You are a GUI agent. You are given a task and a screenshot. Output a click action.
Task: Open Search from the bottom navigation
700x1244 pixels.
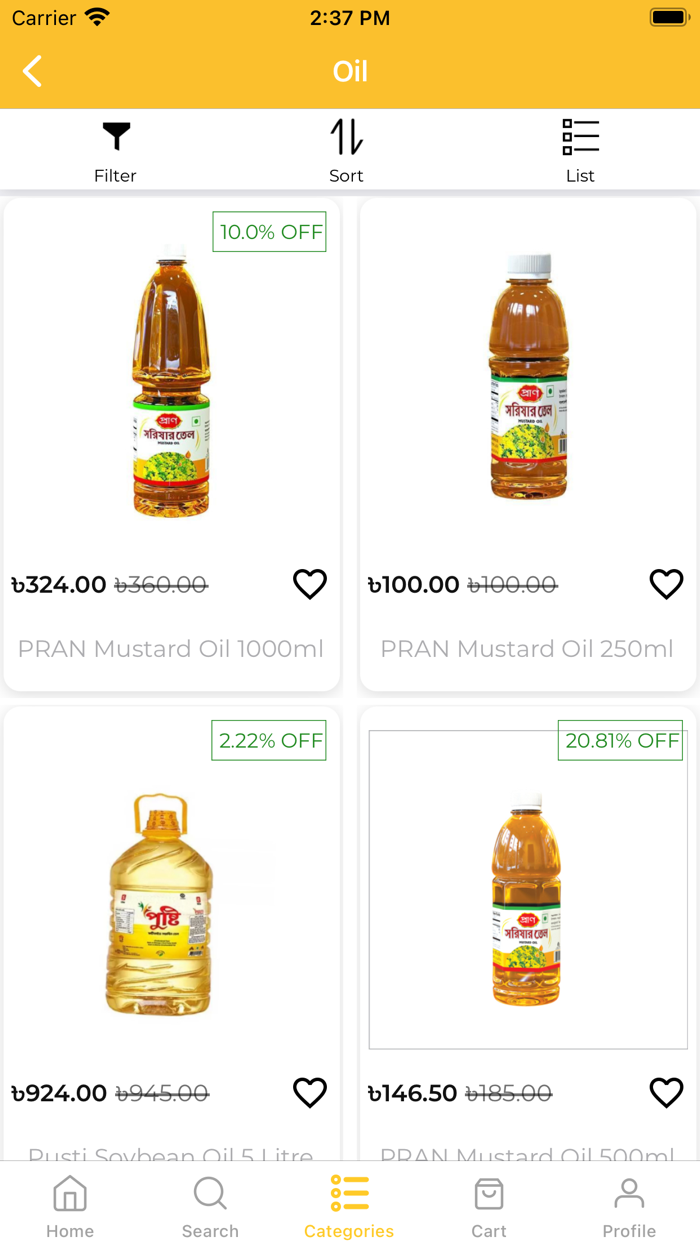210,1205
